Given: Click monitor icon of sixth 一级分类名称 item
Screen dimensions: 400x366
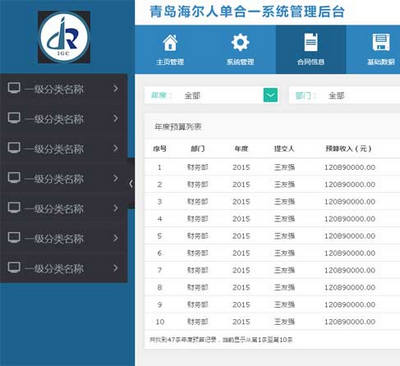Looking at the screenshot, I should 14,238.
